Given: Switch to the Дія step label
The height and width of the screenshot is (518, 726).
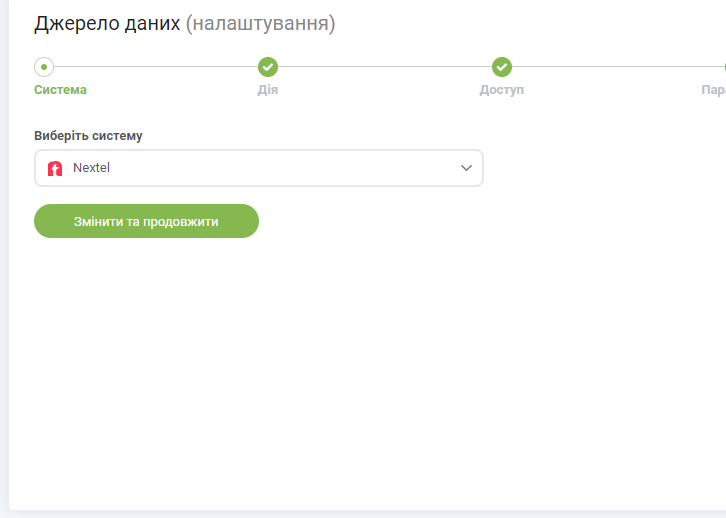Looking at the screenshot, I should point(268,90).
